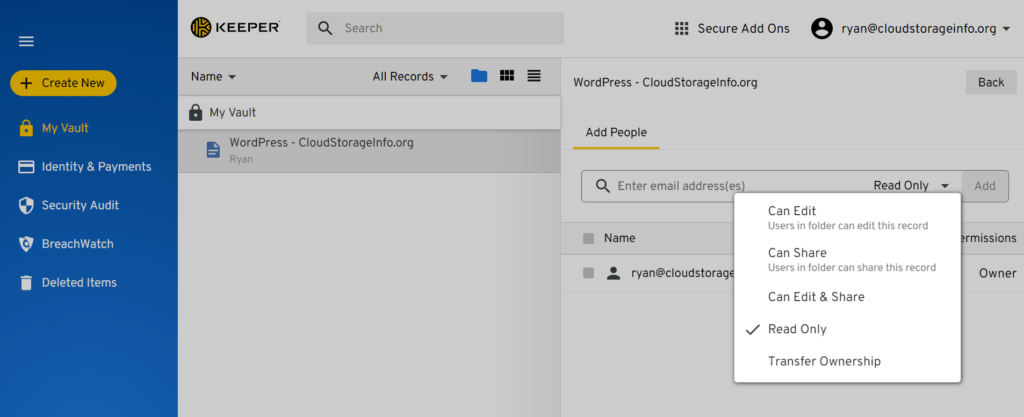Click the magnifier icon in email field
The height and width of the screenshot is (417, 1024).
point(603,186)
